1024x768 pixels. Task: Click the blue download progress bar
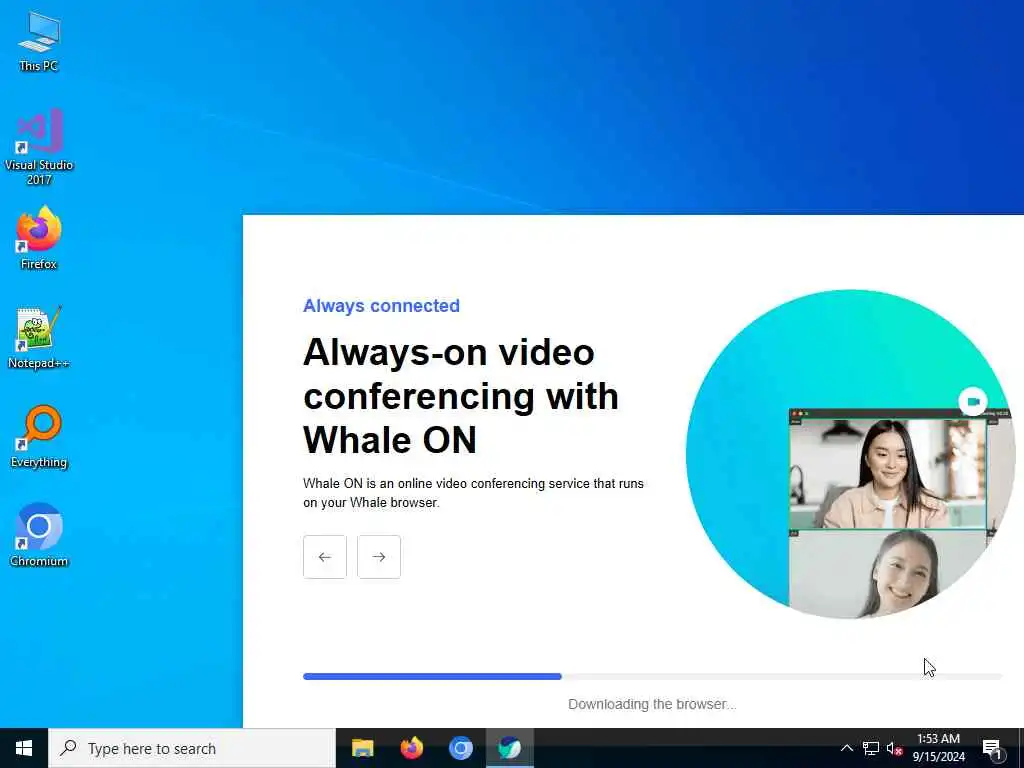tap(652, 677)
